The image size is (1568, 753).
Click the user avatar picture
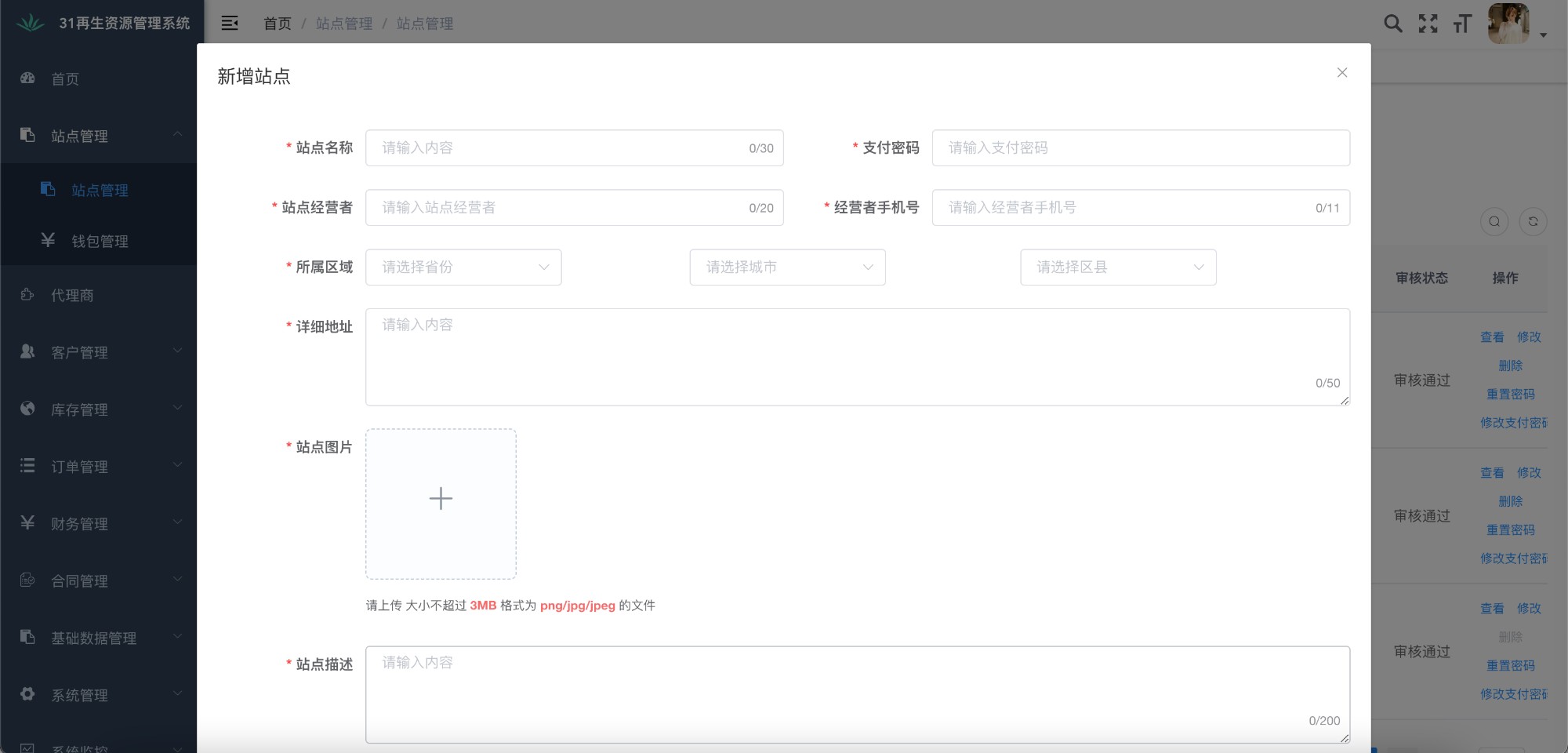pyautogui.click(x=1508, y=24)
